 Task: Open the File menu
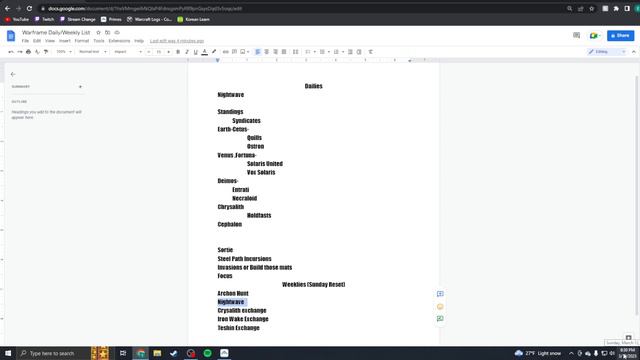coord(25,41)
